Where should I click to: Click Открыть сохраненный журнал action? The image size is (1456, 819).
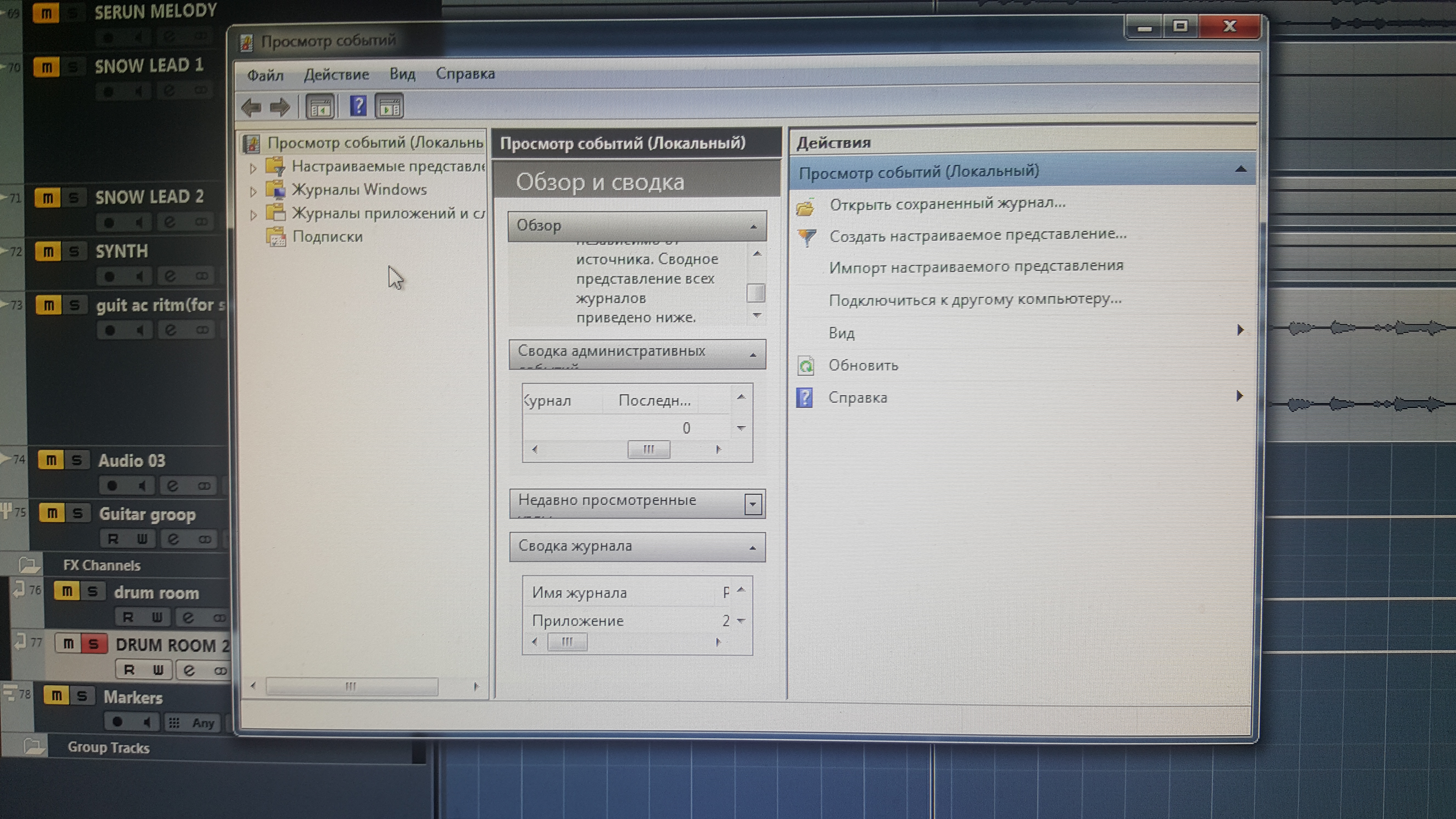coord(947,203)
